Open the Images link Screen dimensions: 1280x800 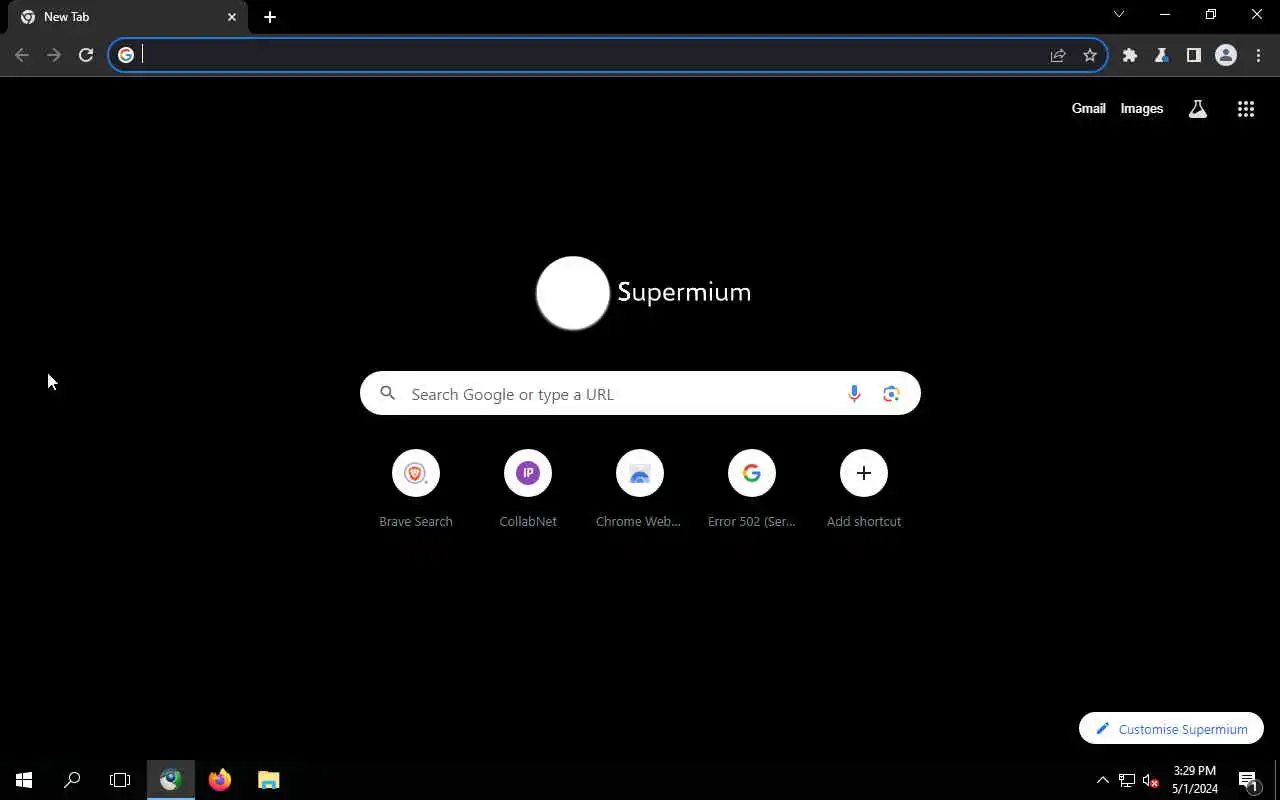pyautogui.click(x=1142, y=108)
